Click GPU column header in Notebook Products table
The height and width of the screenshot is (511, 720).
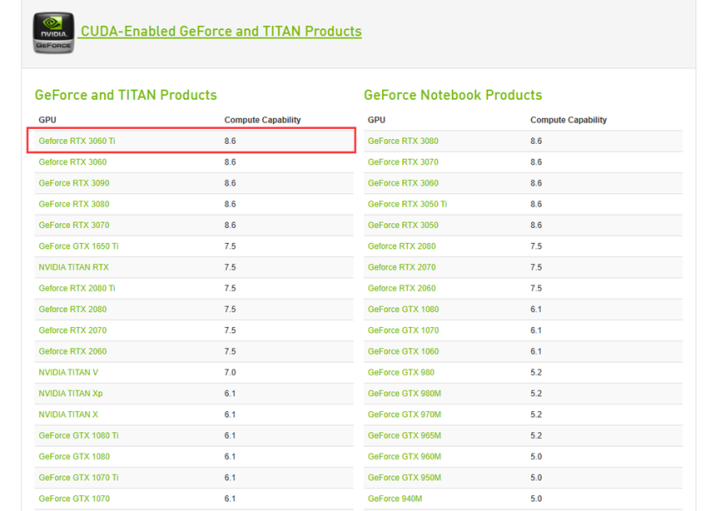click(377, 120)
